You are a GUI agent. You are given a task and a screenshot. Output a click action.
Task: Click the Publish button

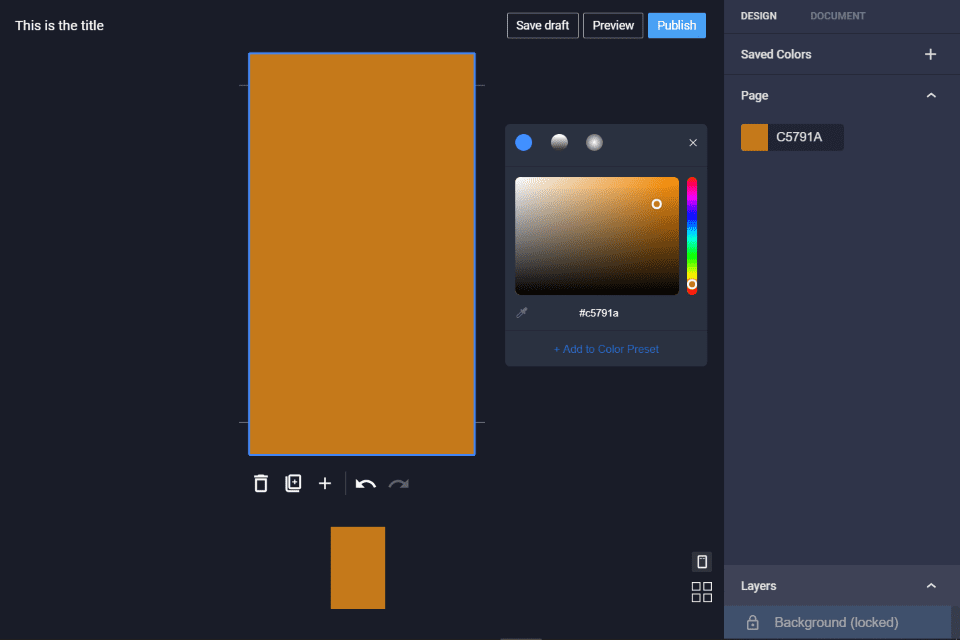[677, 25]
